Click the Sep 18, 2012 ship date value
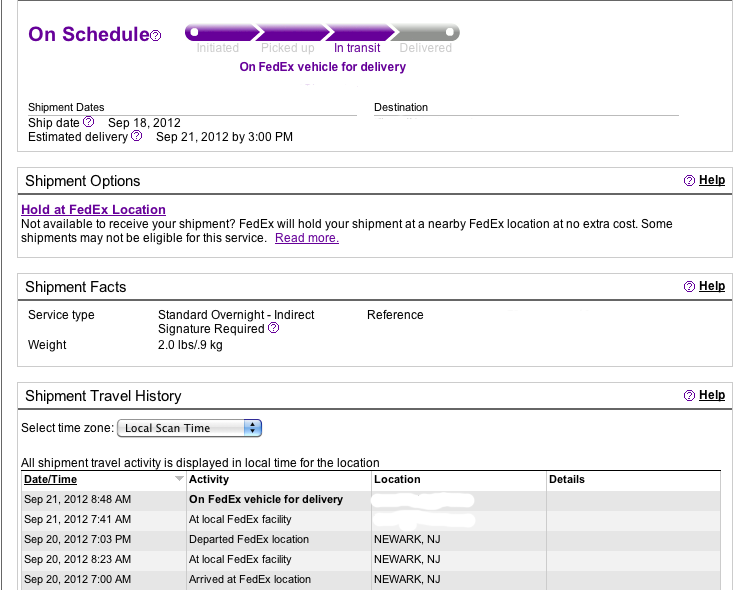Viewport: 745px width, 590px height. [144, 123]
